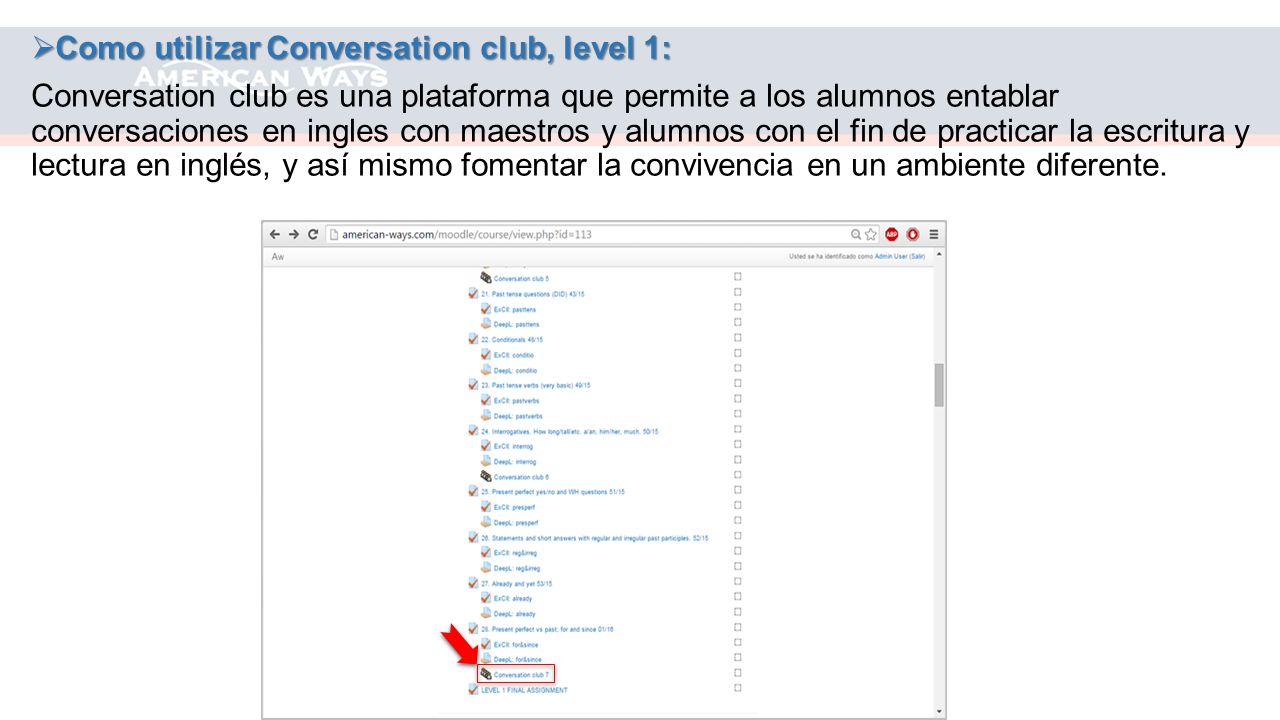Click the chat icon beside Conversation club 6
The image size is (1280, 720).
coord(486,477)
